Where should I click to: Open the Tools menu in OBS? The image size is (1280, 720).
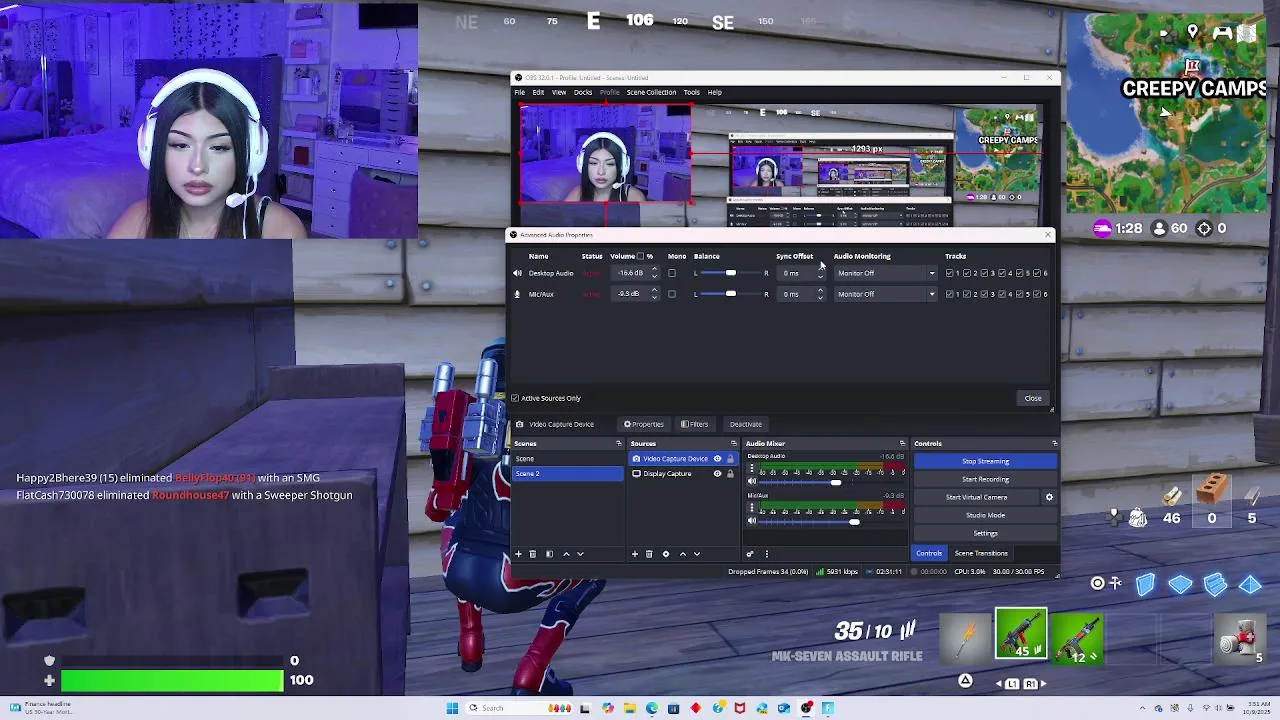coord(691,92)
